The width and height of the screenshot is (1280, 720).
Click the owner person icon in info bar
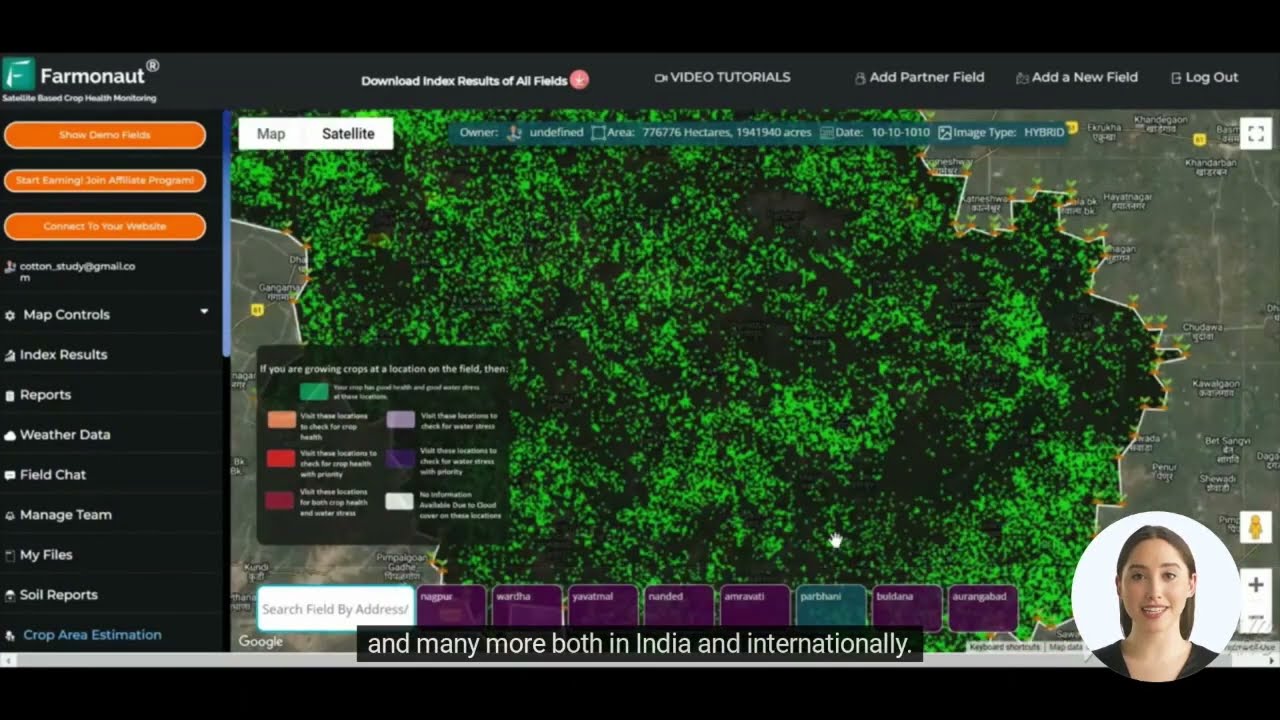coord(515,132)
